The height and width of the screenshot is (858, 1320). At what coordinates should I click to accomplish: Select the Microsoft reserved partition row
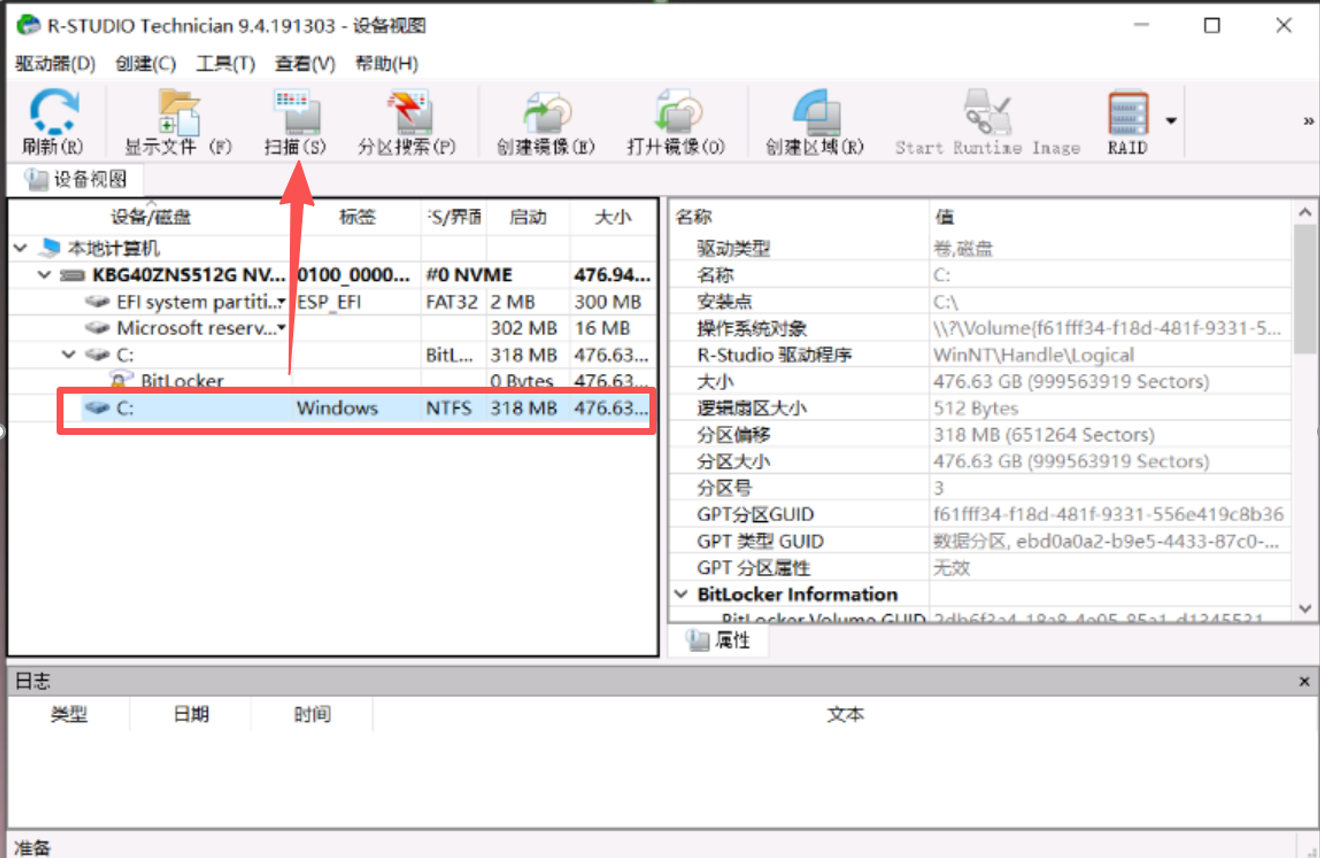click(333, 328)
